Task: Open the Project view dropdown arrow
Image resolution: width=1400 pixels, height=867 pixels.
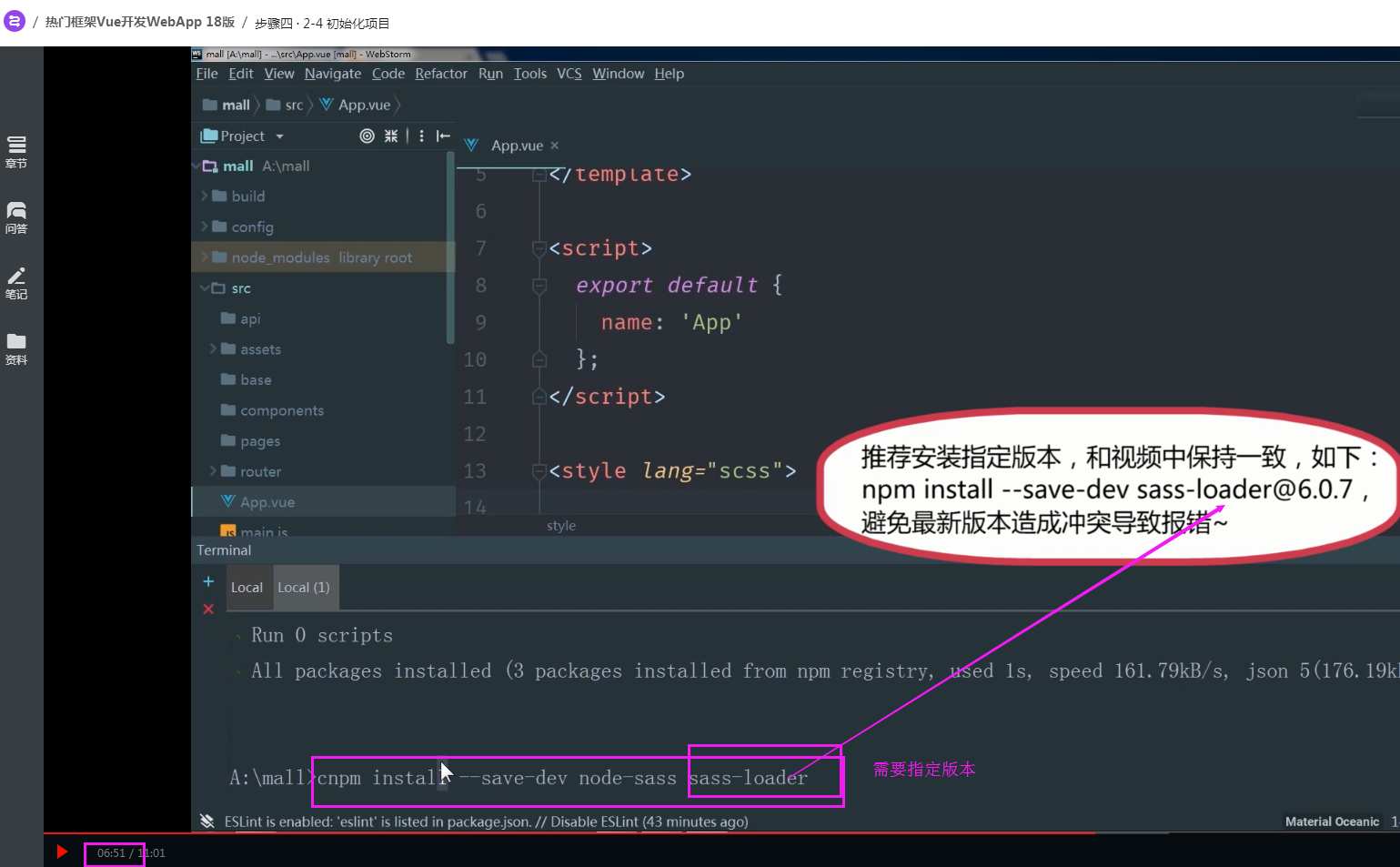Action: [279, 136]
